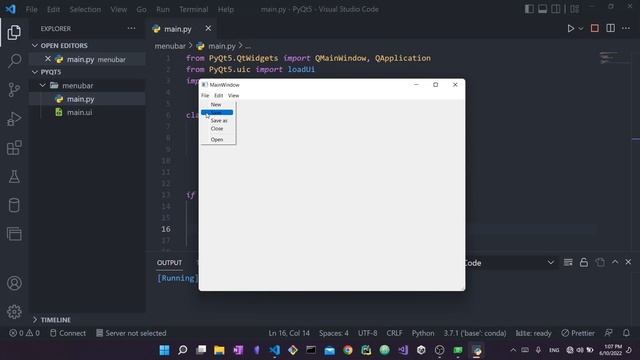Click the menubar breadcrumb folder
The image size is (640, 360).
(x=170, y=46)
